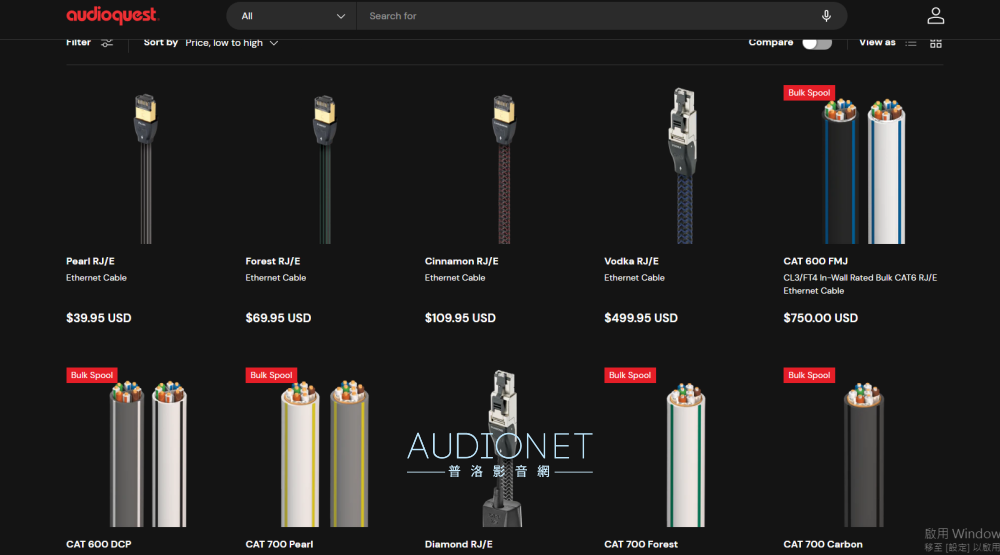Click Bulk Spool badge on CAT 700 Carbon

click(809, 375)
